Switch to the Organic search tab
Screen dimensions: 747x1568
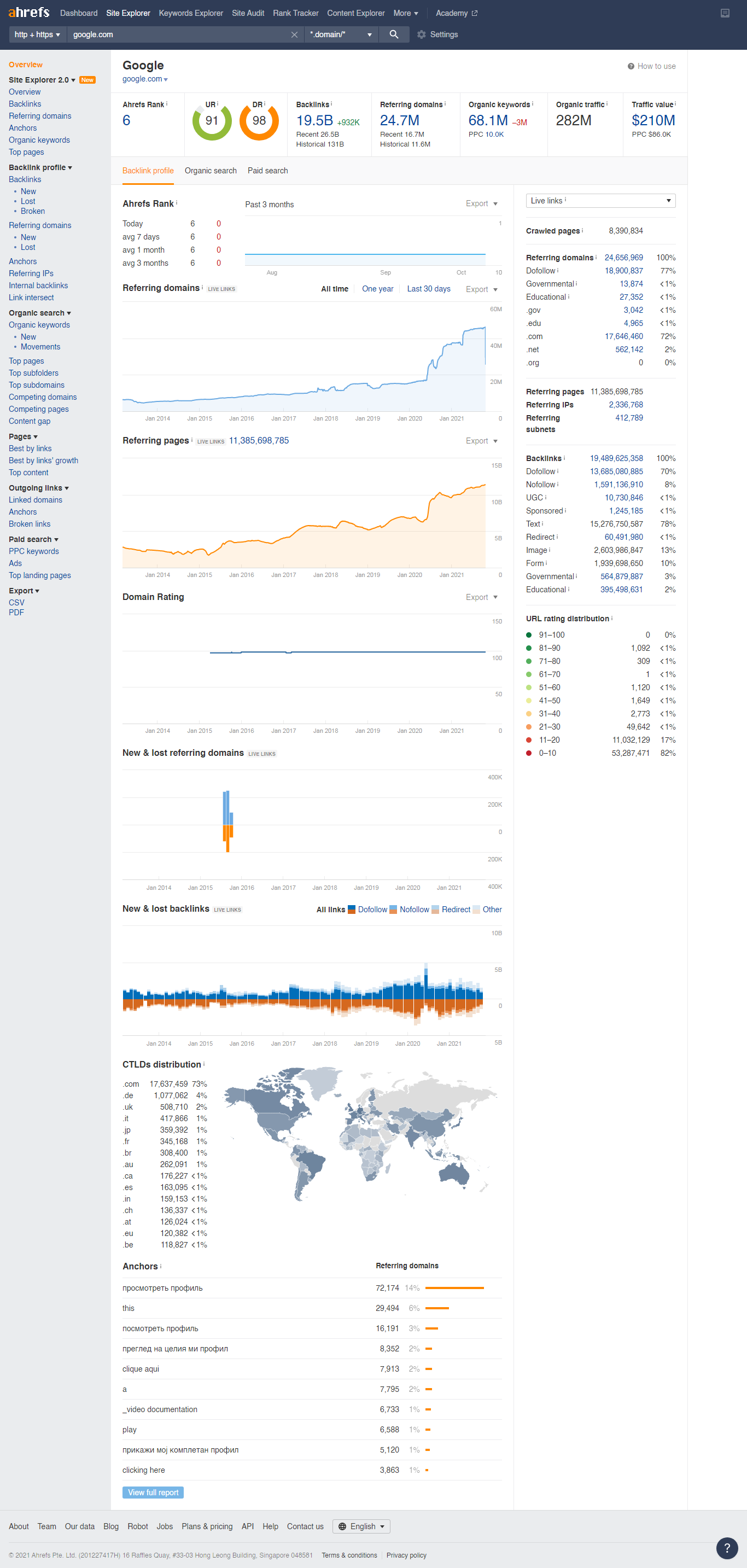(x=210, y=171)
